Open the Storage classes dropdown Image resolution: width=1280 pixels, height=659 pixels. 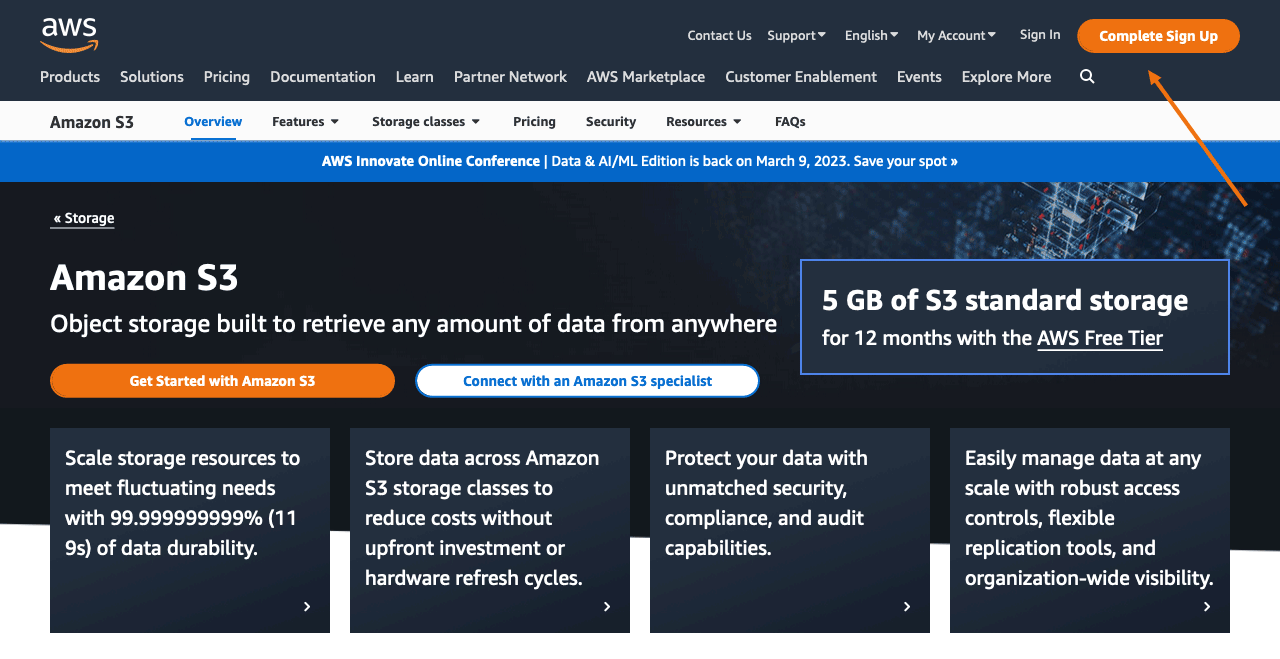[x=425, y=121]
